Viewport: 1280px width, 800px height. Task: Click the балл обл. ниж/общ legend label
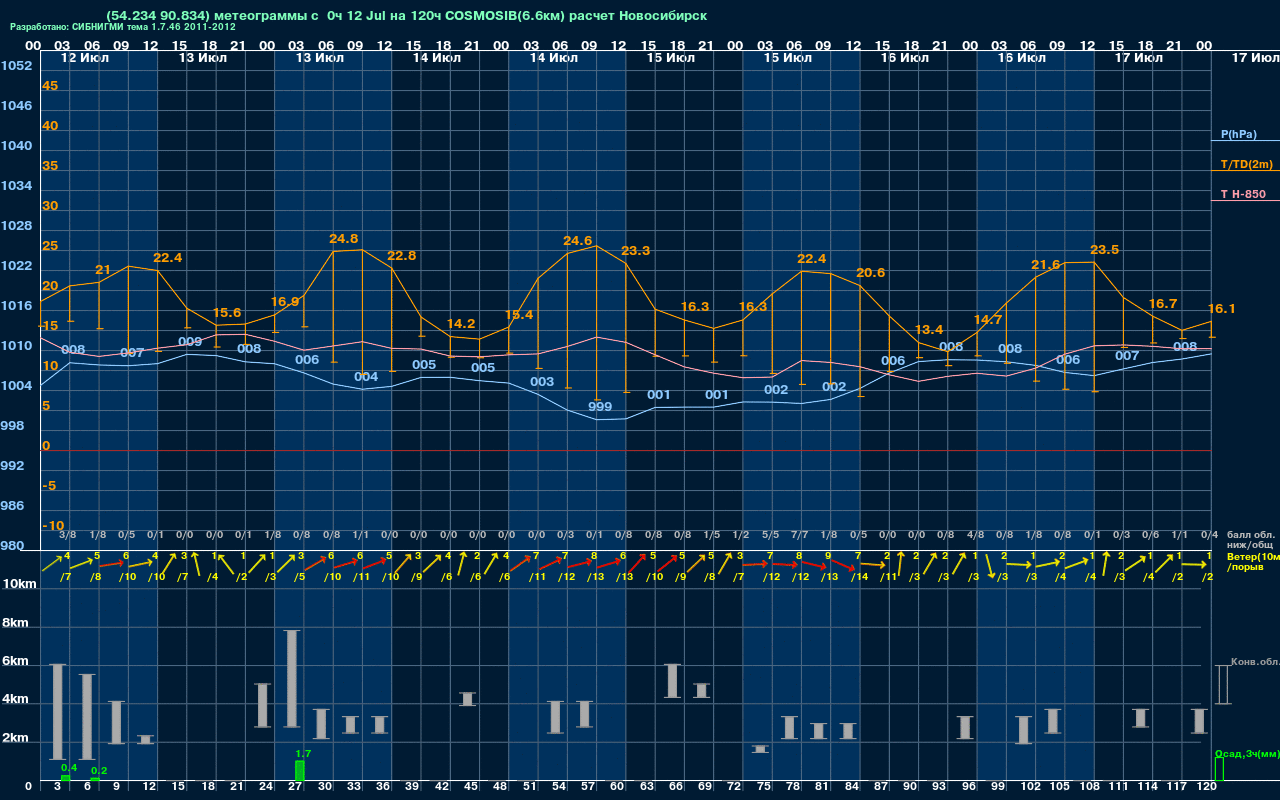(1249, 540)
